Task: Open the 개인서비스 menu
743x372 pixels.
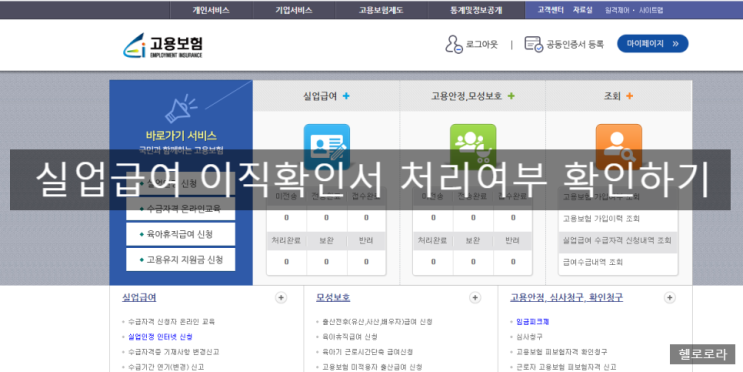Action: pos(211,10)
